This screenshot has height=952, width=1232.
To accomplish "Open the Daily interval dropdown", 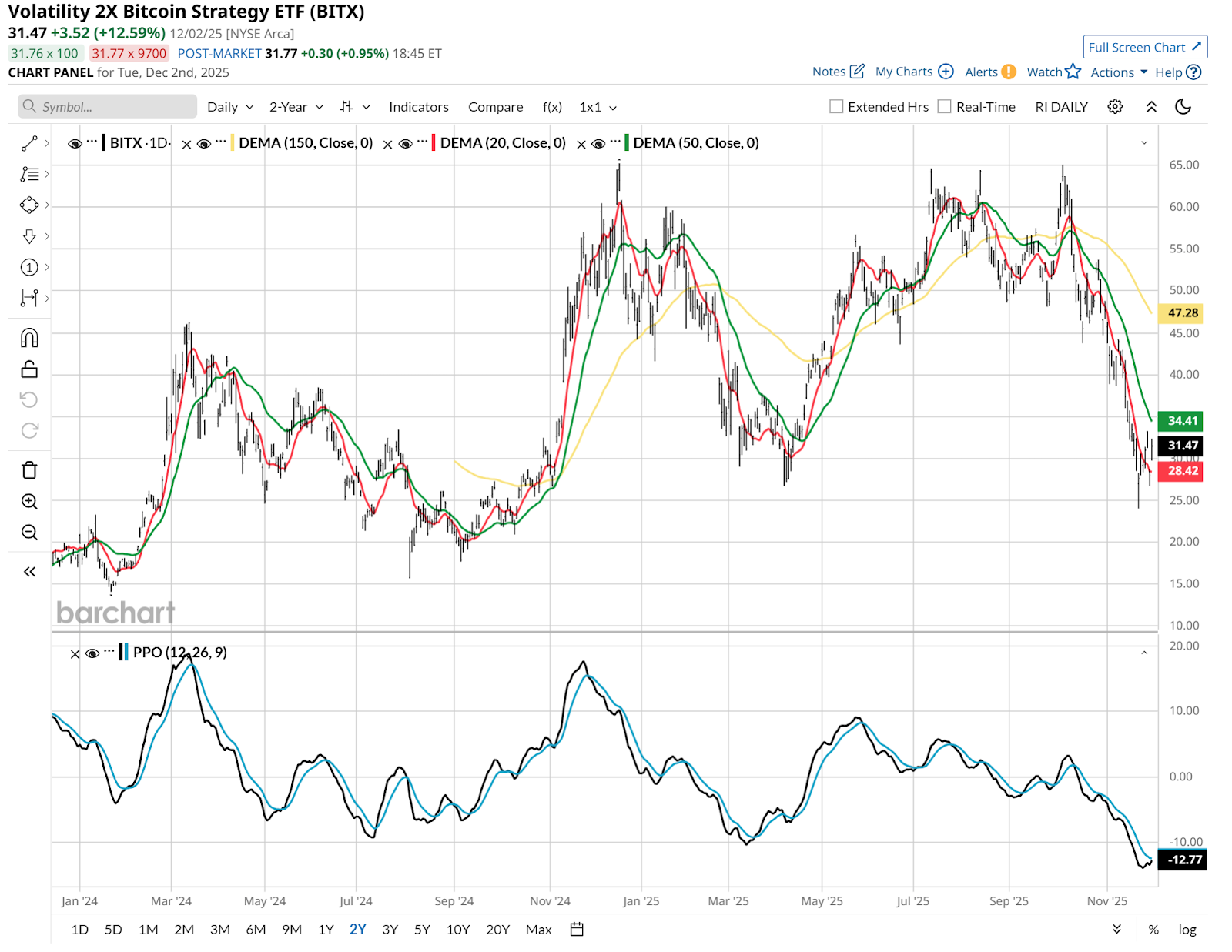I will point(229,107).
